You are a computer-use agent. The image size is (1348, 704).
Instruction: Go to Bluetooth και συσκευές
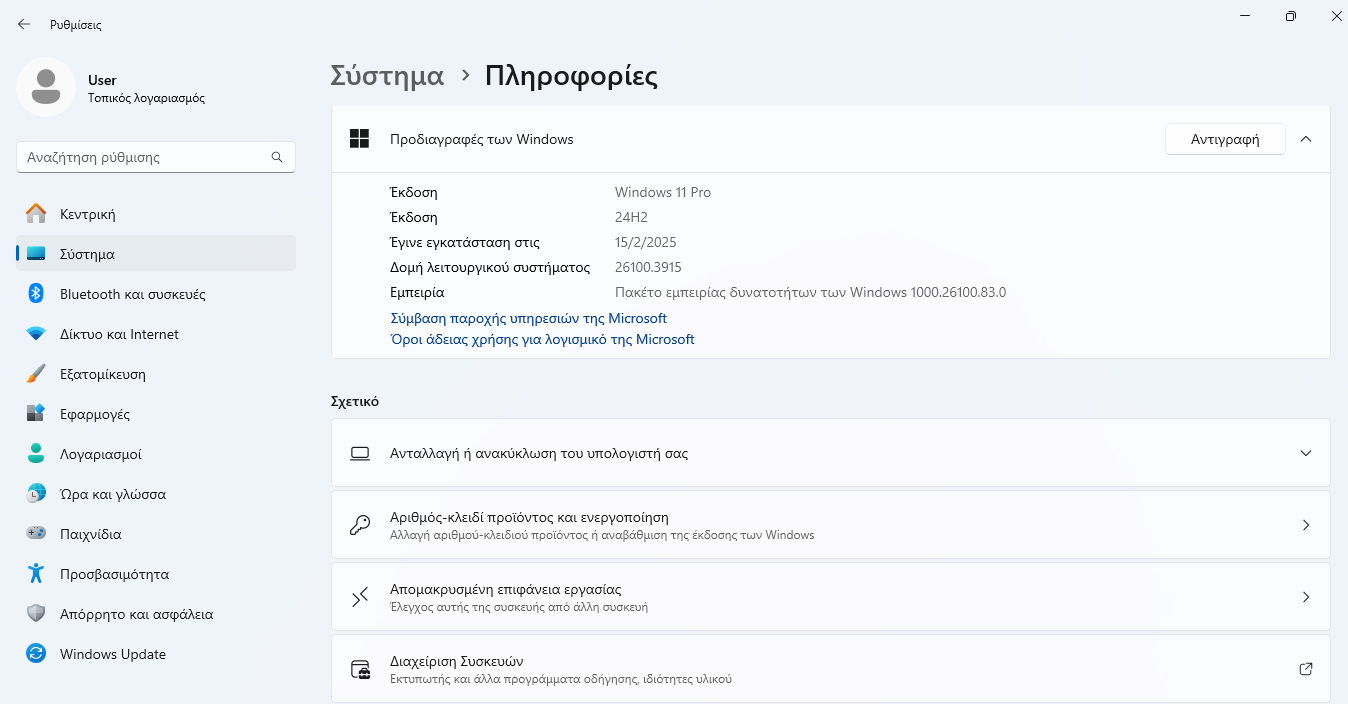[156, 294]
